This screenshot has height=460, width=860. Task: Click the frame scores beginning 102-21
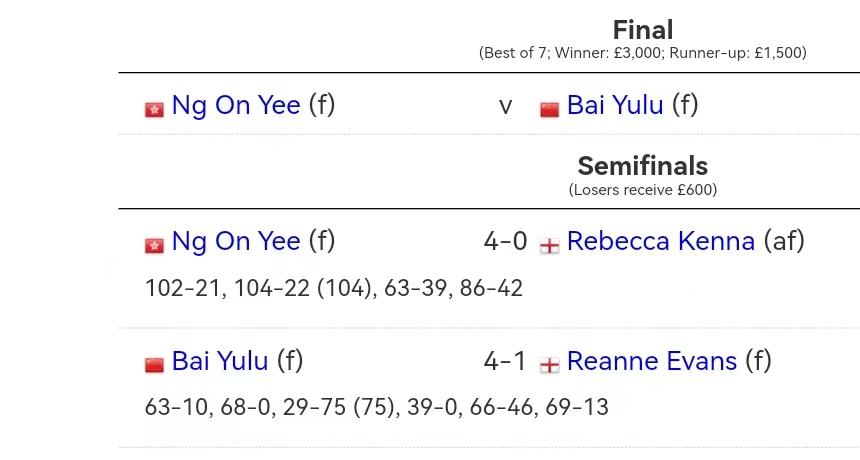pos(333,288)
